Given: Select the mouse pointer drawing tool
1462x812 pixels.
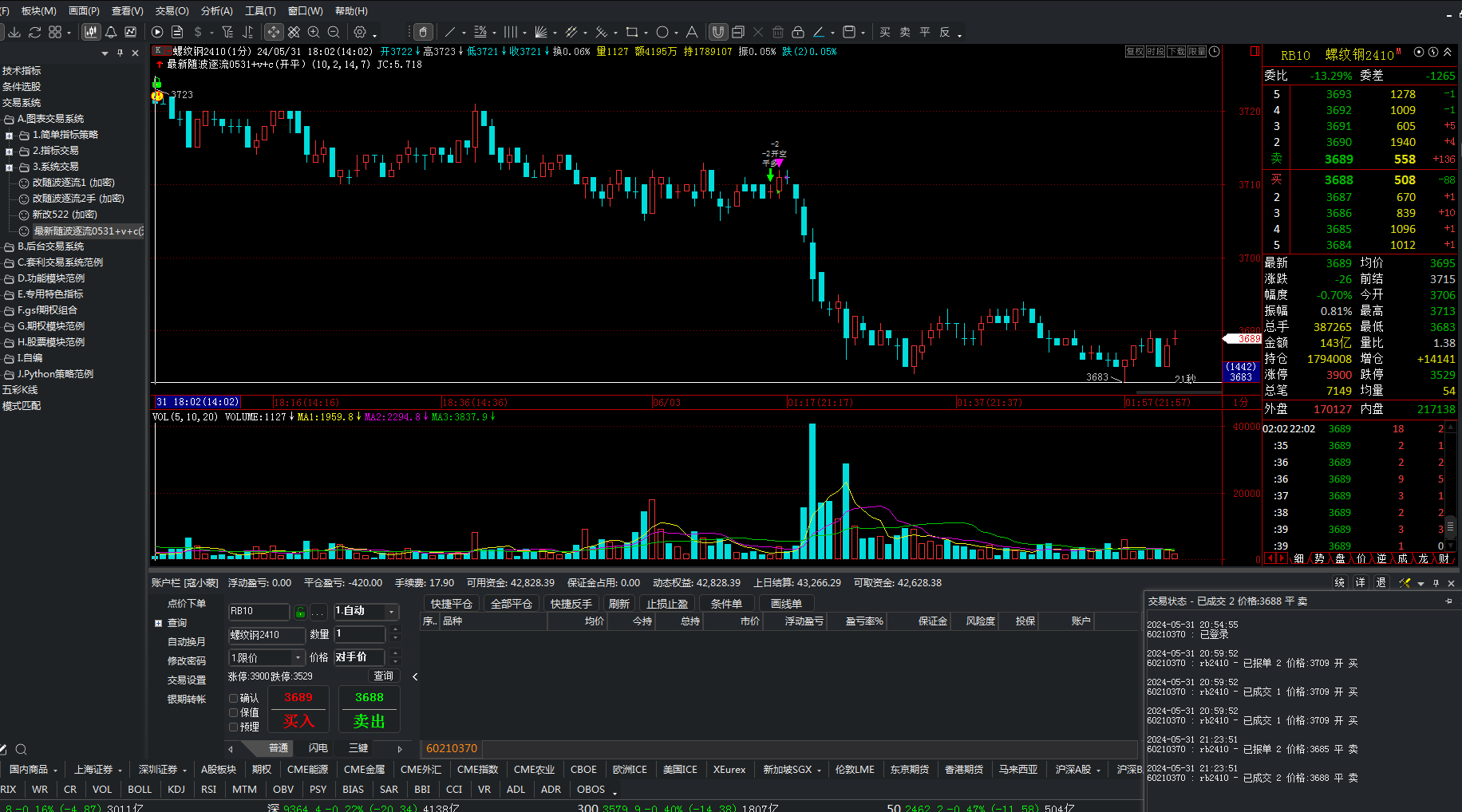Looking at the screenshot, I should (x=423, y=32).
